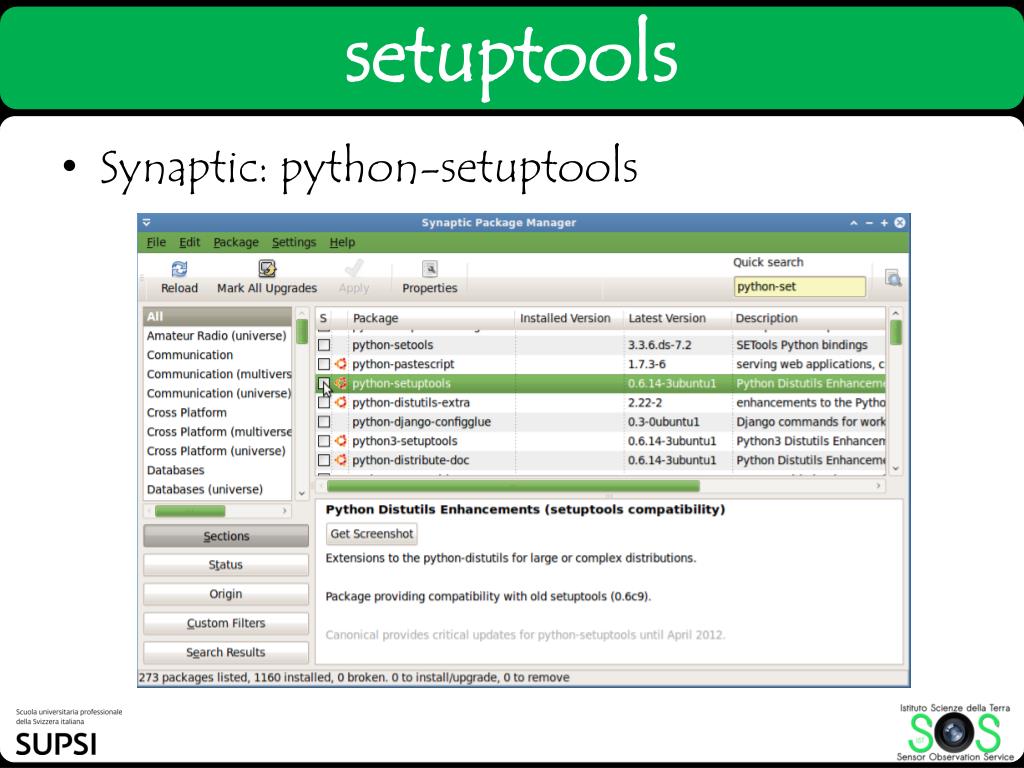Sort by Installed Version column header
Image resolution: width=1024 pixels, height=768 pixels.
tap(569, 318)
